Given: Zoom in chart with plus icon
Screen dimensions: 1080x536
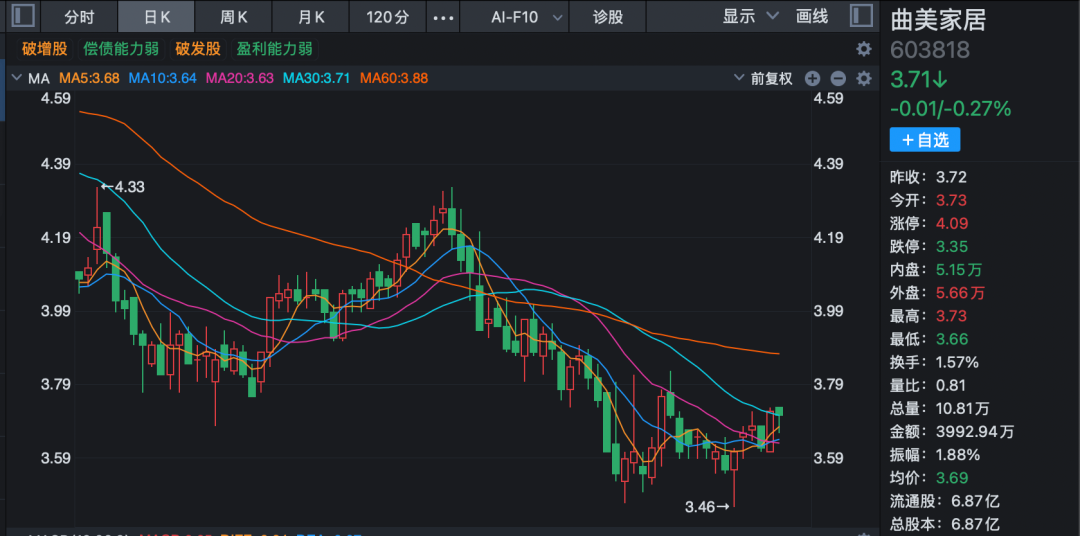Looking at the screenshot, I should 812,78.
